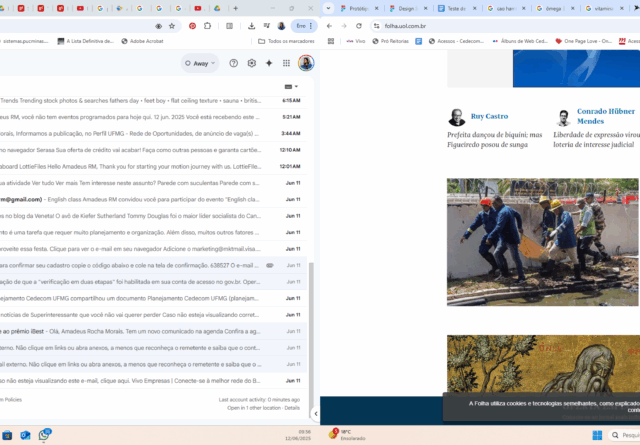This screenshot has width=640, height=445.
Task: Bookmark this page with the star icon
Action: (172, 26)
